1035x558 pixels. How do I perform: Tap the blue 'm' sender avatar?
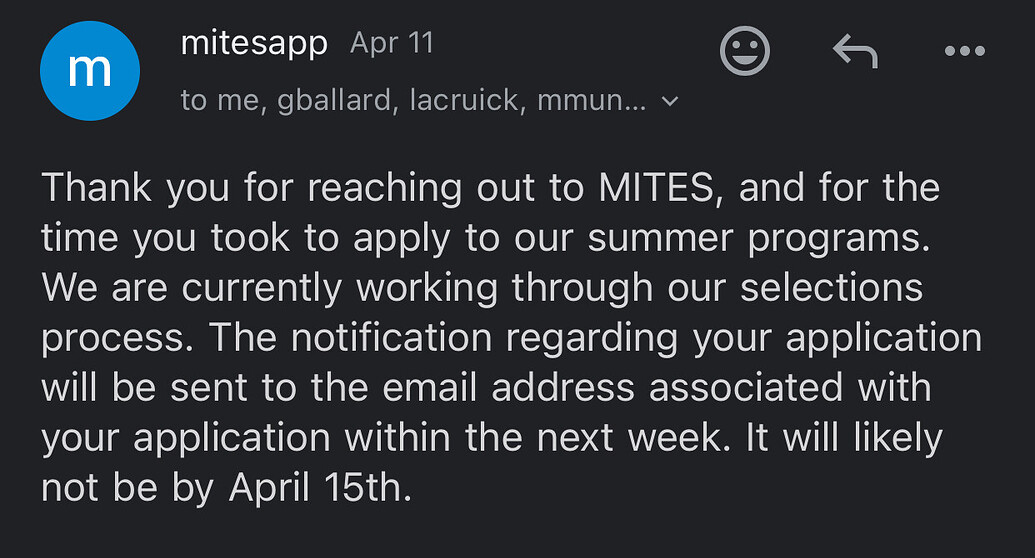89,72
